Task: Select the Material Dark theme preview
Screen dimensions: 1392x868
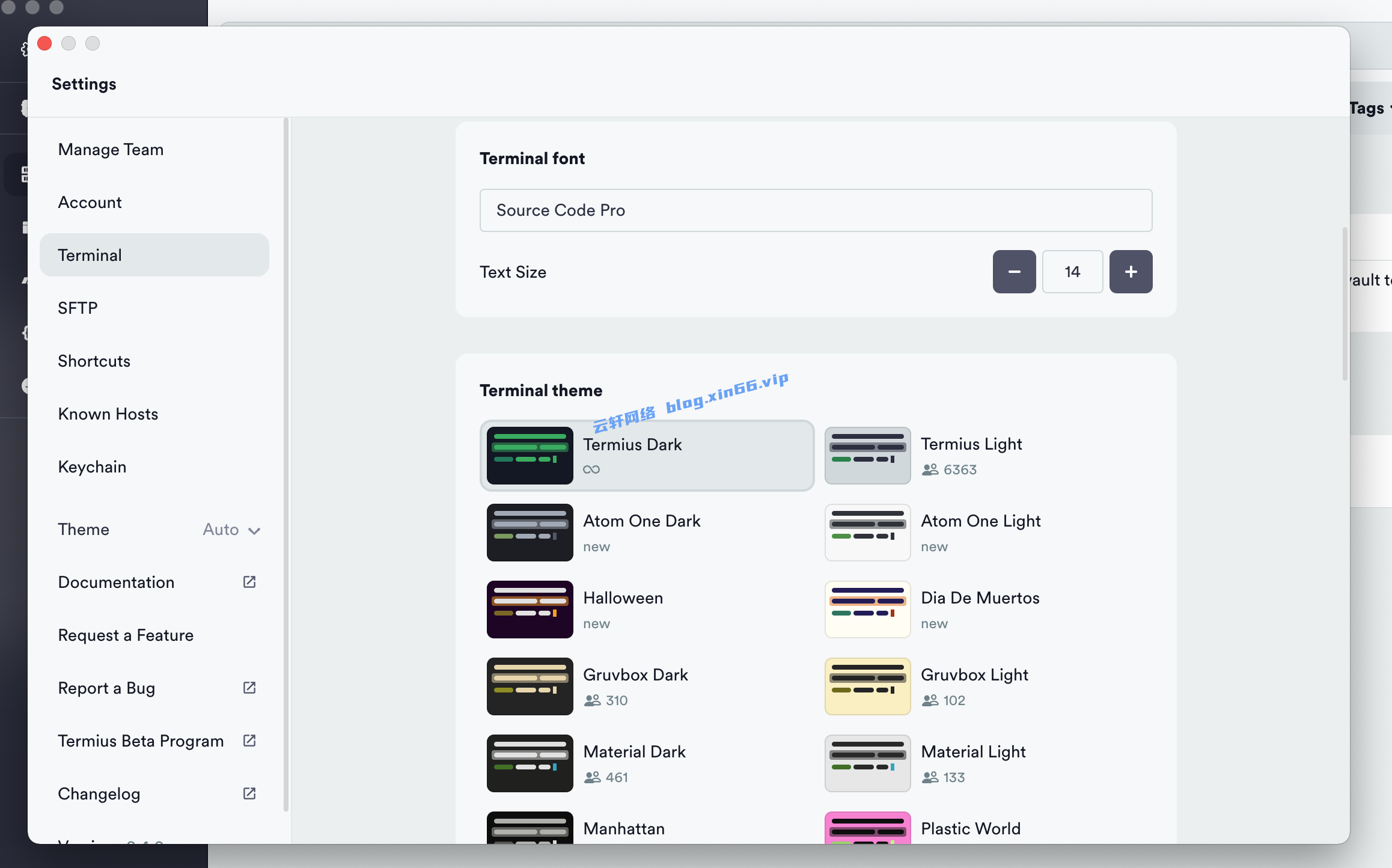Action: [x=530, y=763]
